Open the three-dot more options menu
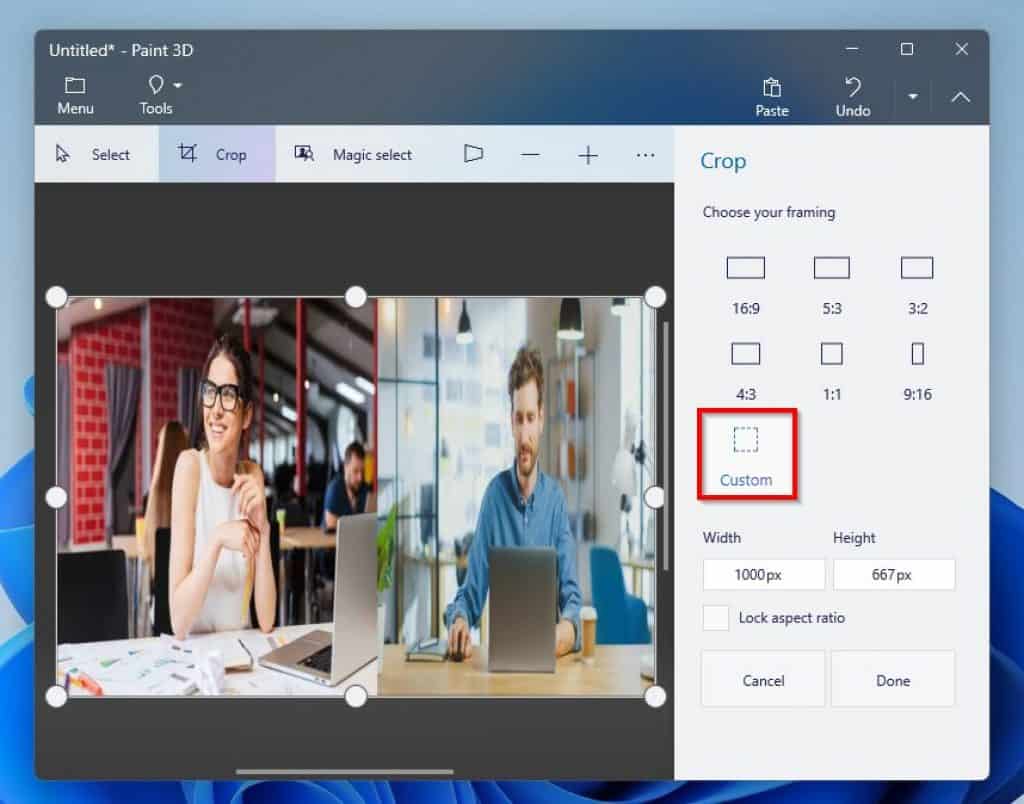1024x804 pixels. (x=645, y=155)
